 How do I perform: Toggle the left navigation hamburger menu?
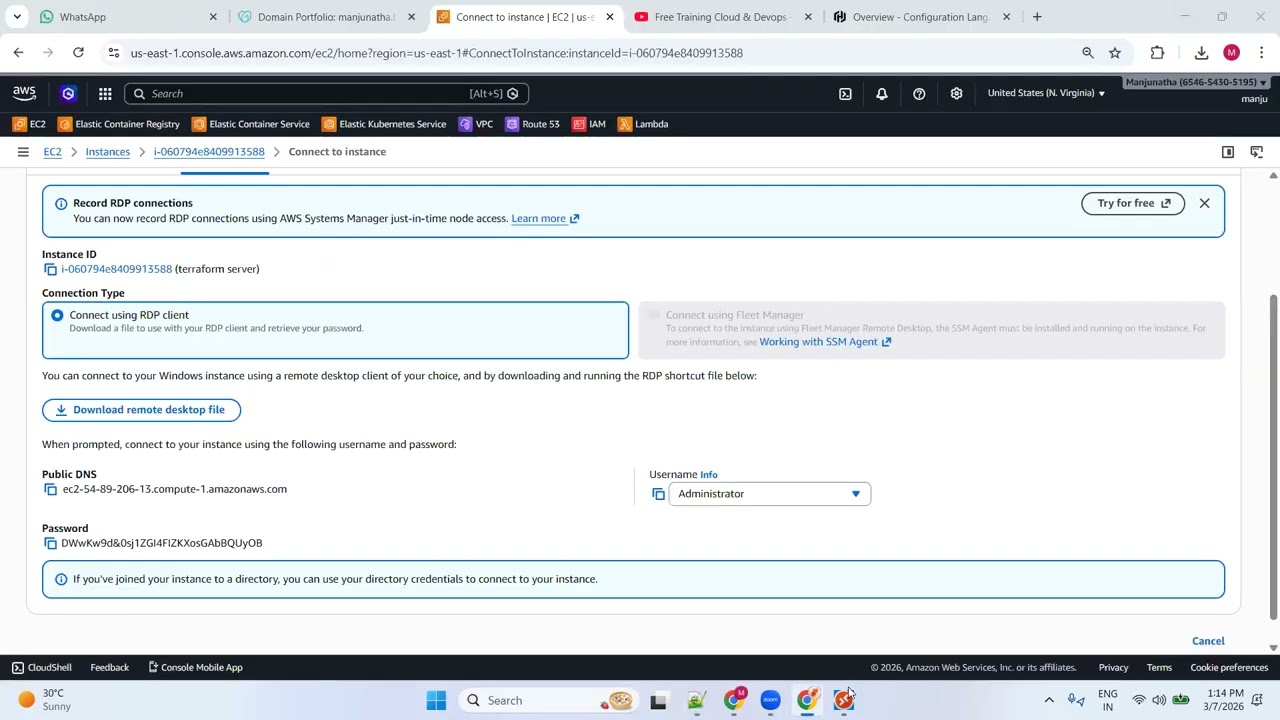tap(23, 152)
